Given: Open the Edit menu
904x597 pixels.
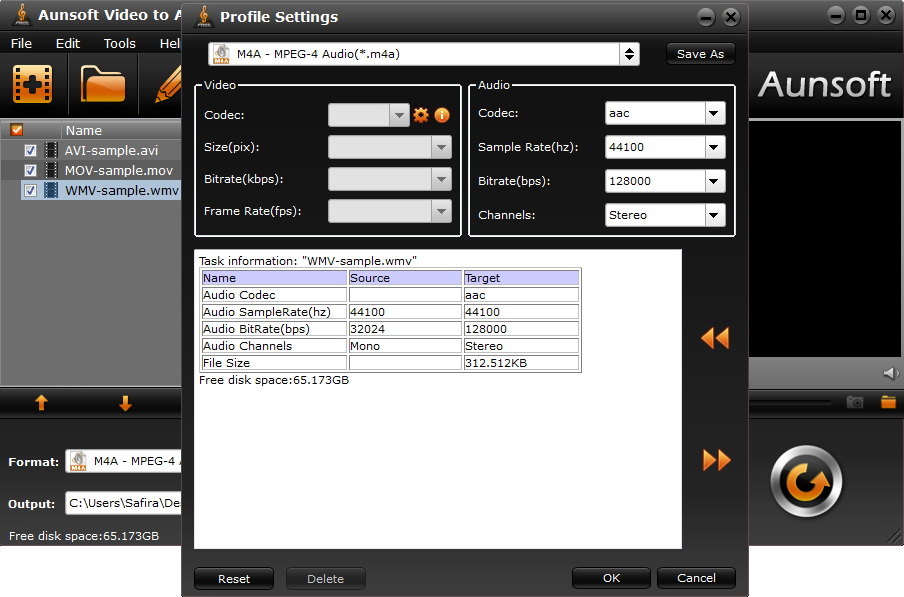Looking at the screenshot, I should [x=67, y=43].
